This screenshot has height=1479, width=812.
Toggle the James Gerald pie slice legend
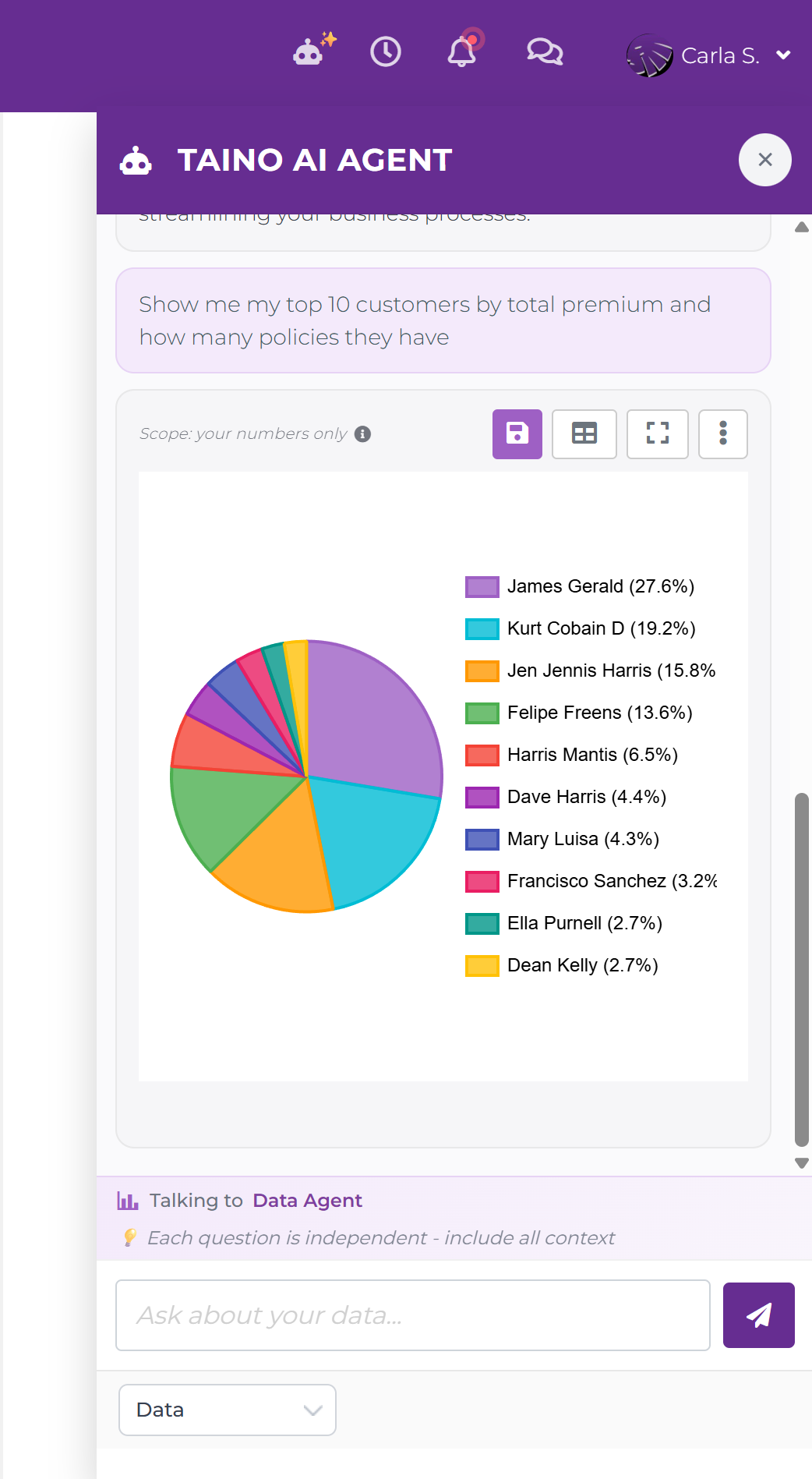(x=482, y=586)
